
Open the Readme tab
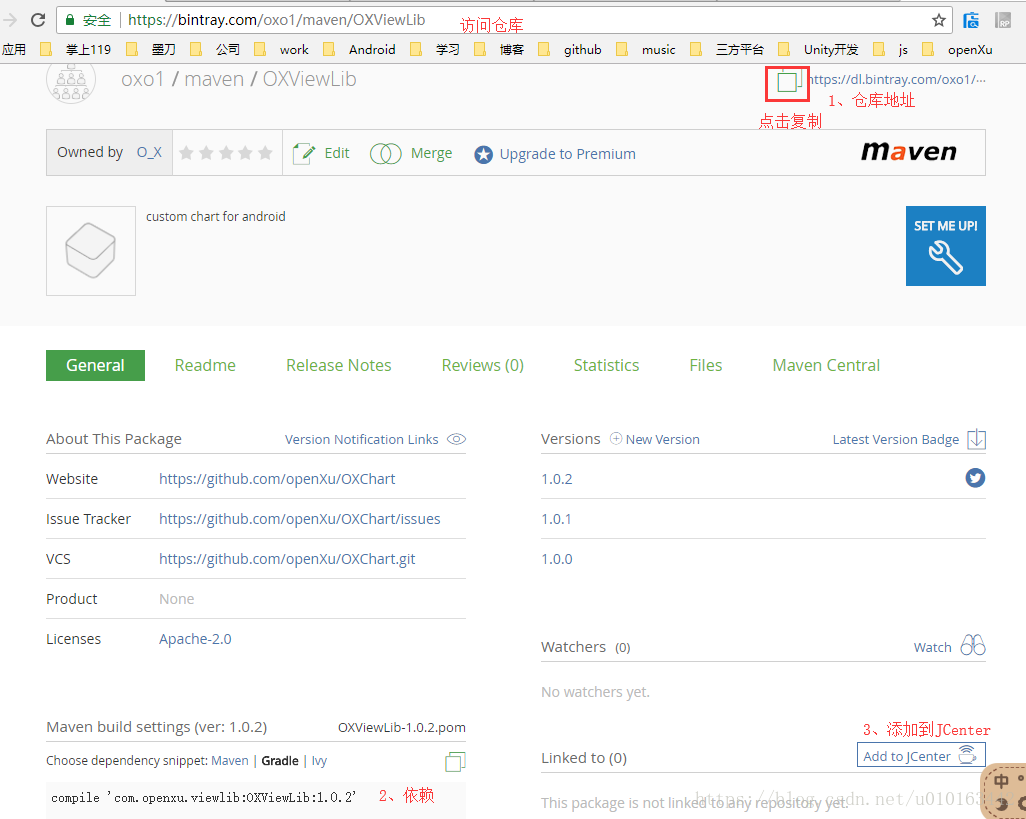[205, 365]
